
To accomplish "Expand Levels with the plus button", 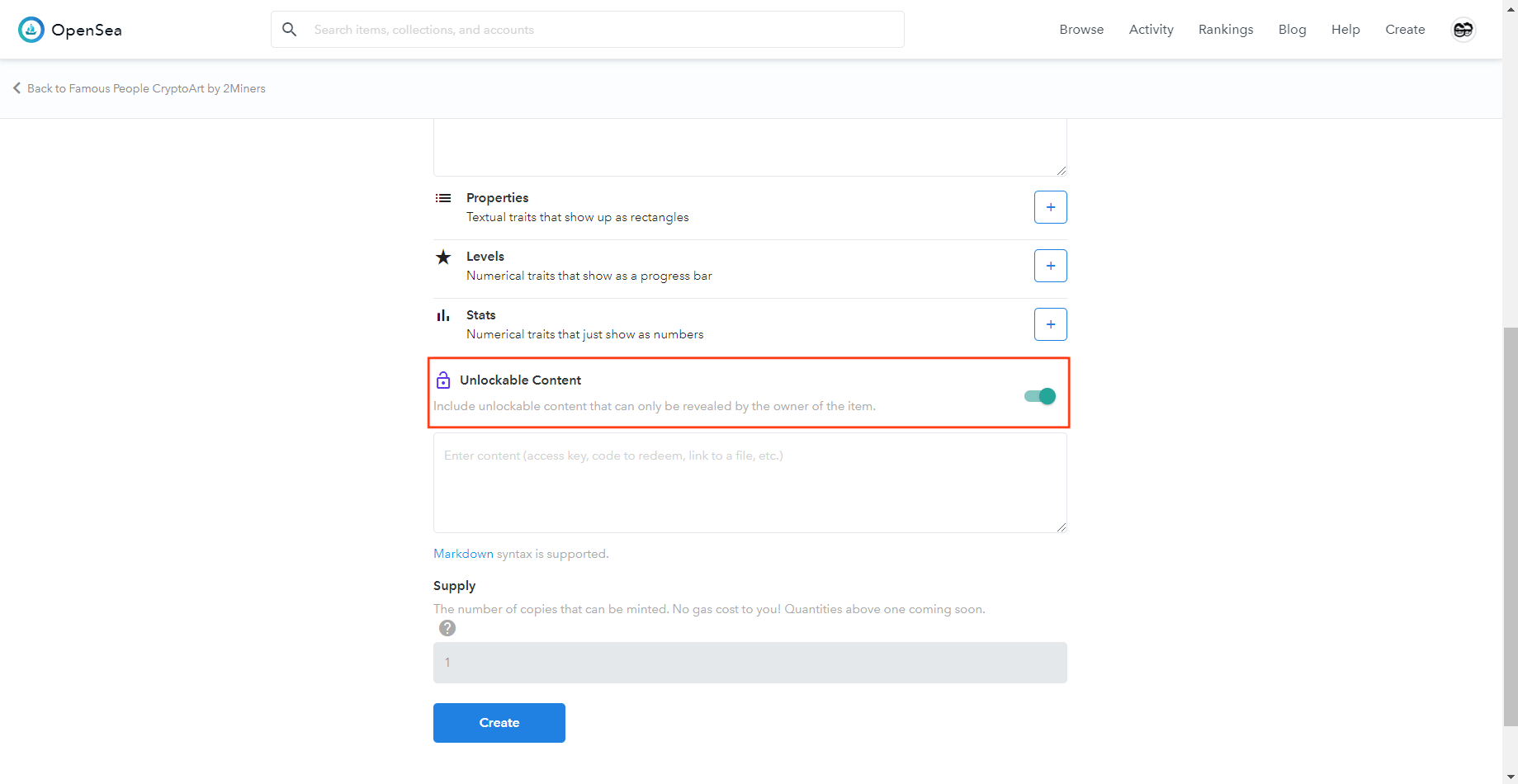I will (x=1050, y=266).
